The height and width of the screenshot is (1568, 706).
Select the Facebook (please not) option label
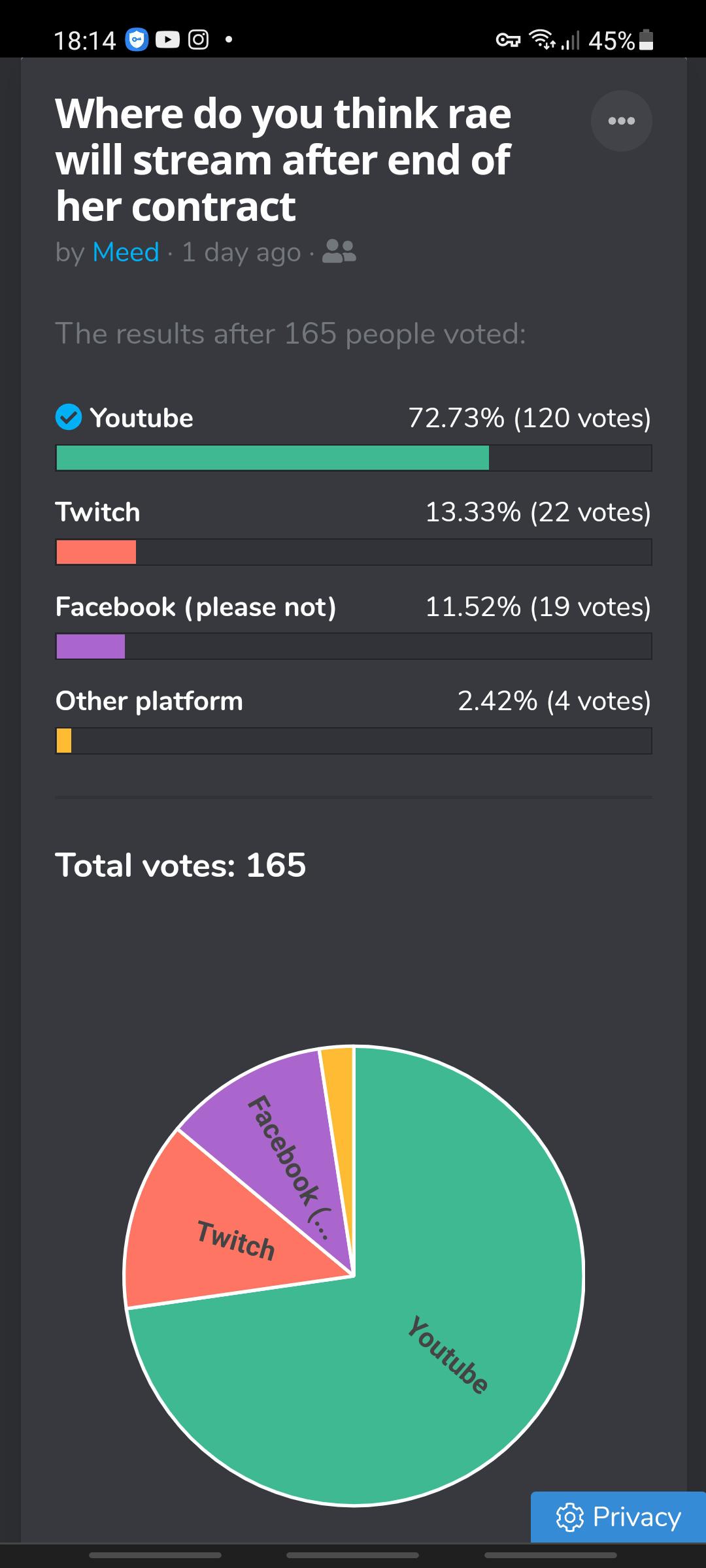(x=195, y=607)
